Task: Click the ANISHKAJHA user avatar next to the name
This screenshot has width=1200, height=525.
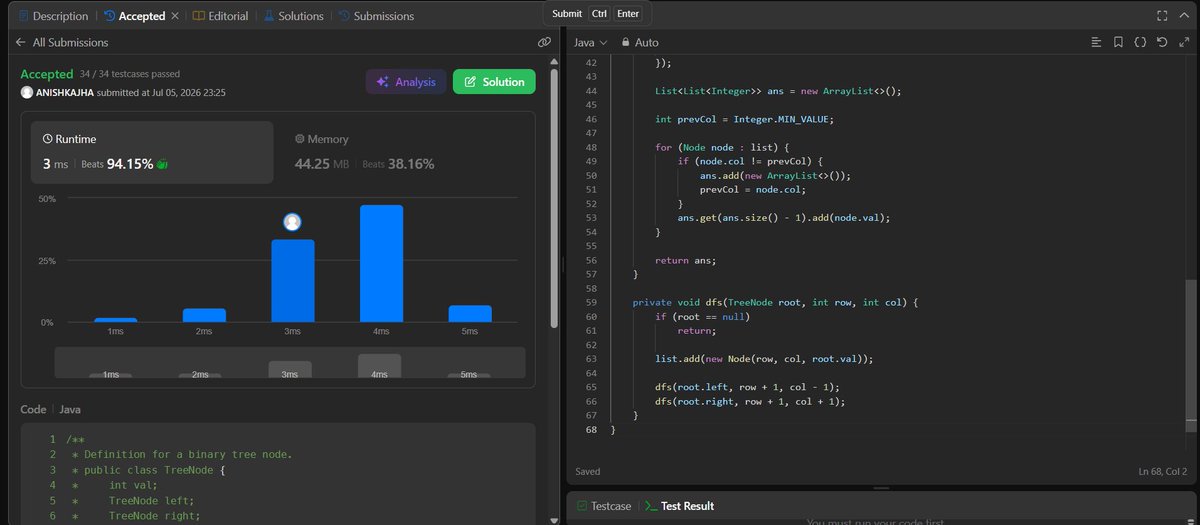Action: coord(27,92)
